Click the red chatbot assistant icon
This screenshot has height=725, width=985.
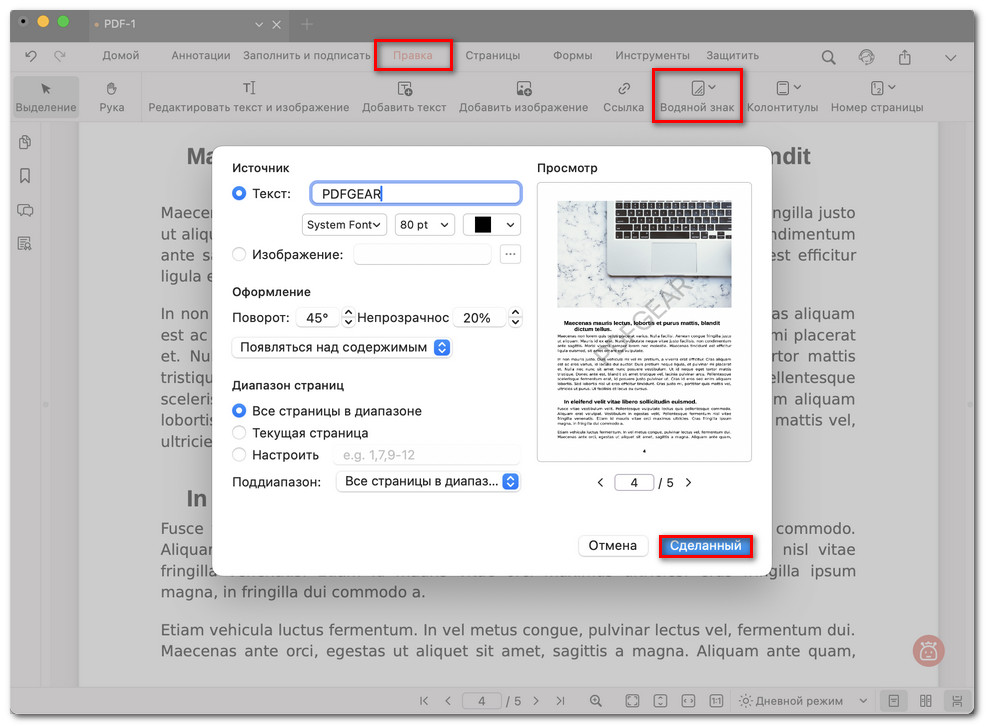tap(928, 651)
